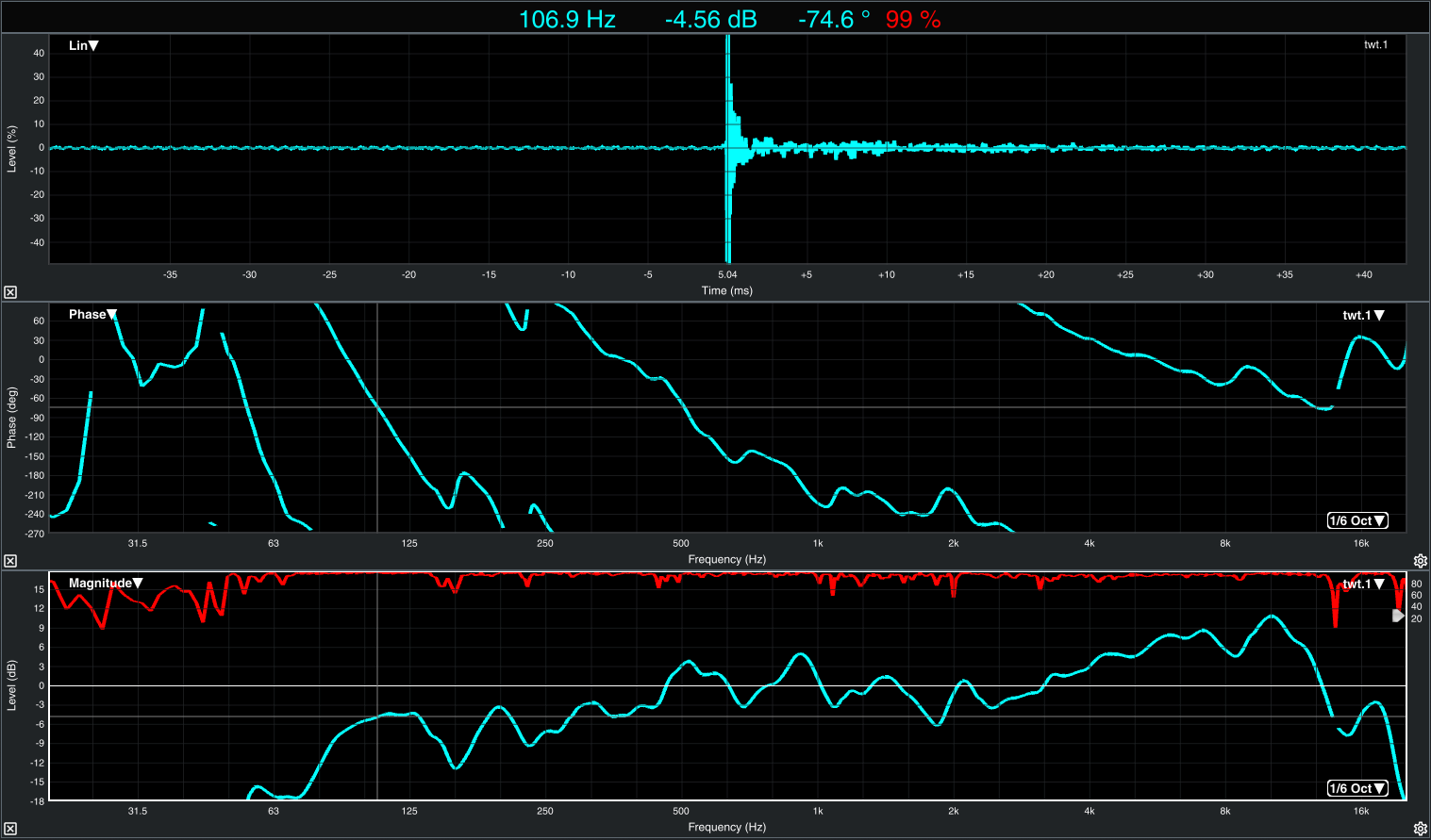Click the twt.1 label in impulse plot
The width and height of the screenshot is (1431, 840).
(1375, 45)
